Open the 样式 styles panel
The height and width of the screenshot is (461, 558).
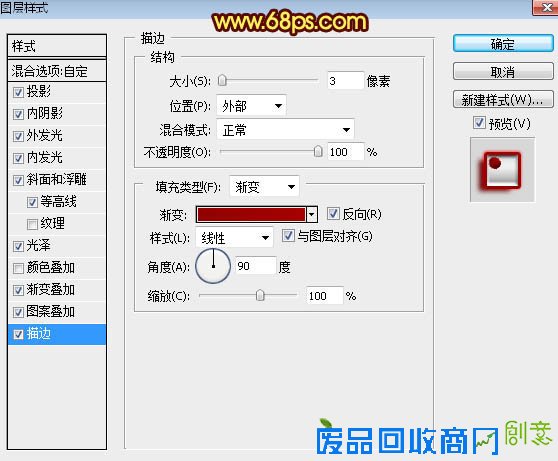[57, 46]
